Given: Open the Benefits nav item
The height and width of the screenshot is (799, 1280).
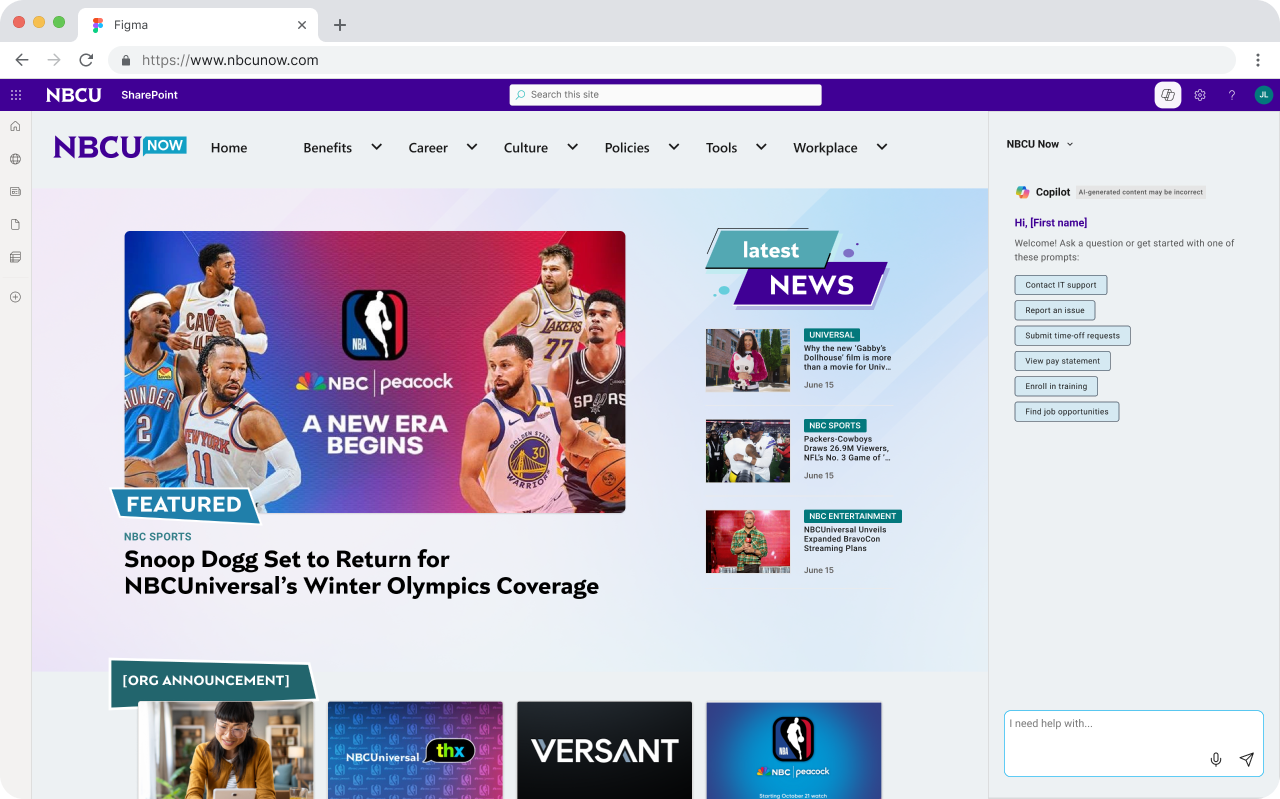Looking at the screenshot, I should point(327,148).
